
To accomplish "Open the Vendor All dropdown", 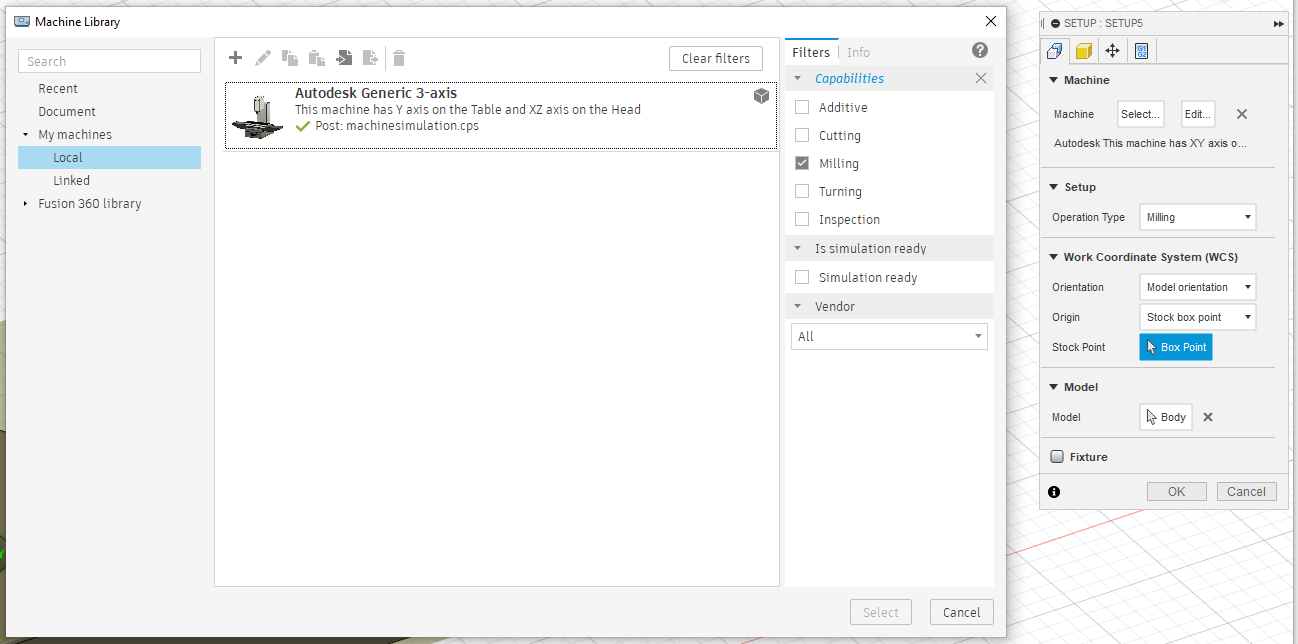I will tap(889, 337).
